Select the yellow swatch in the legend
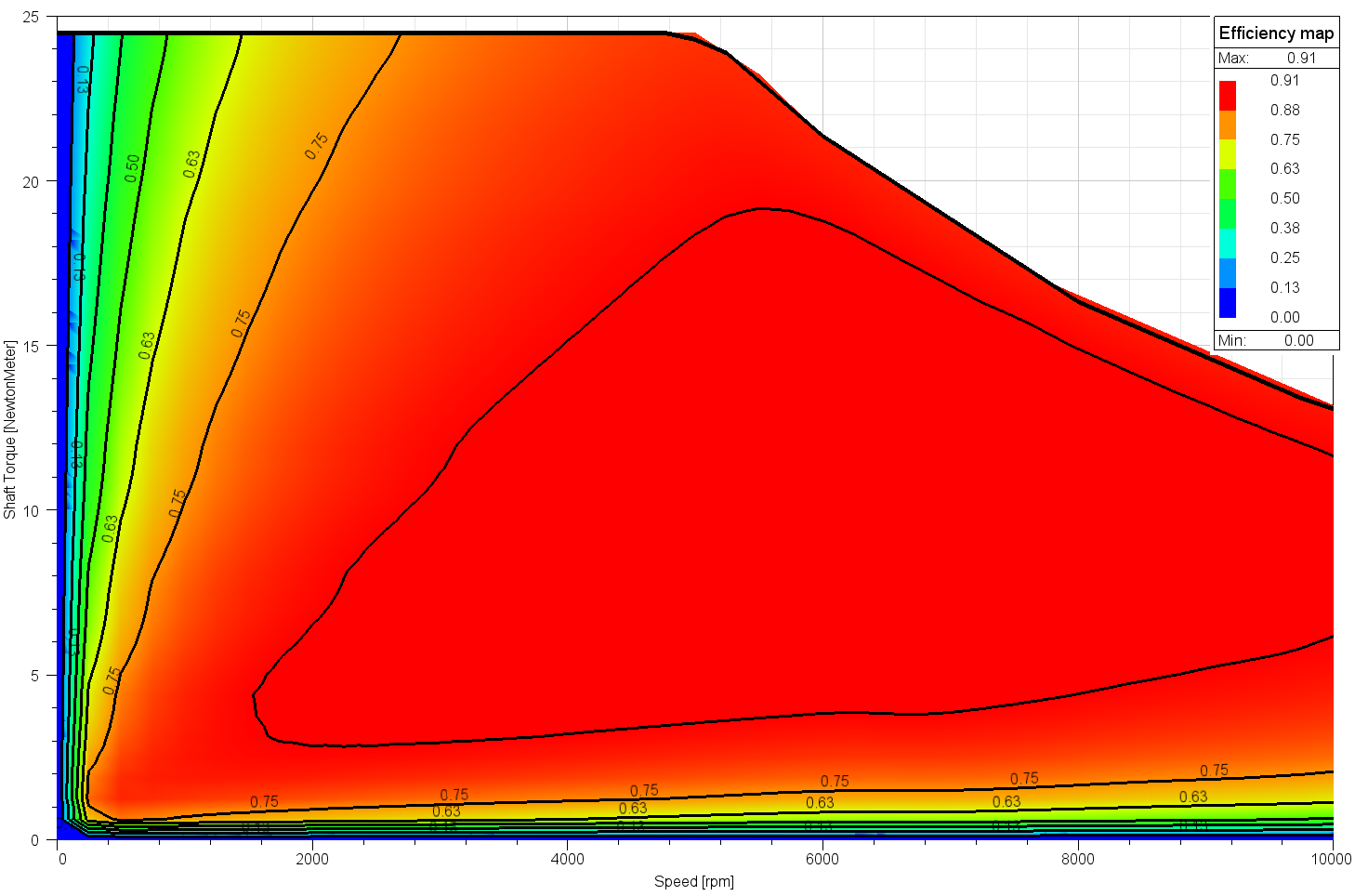 1227,154
